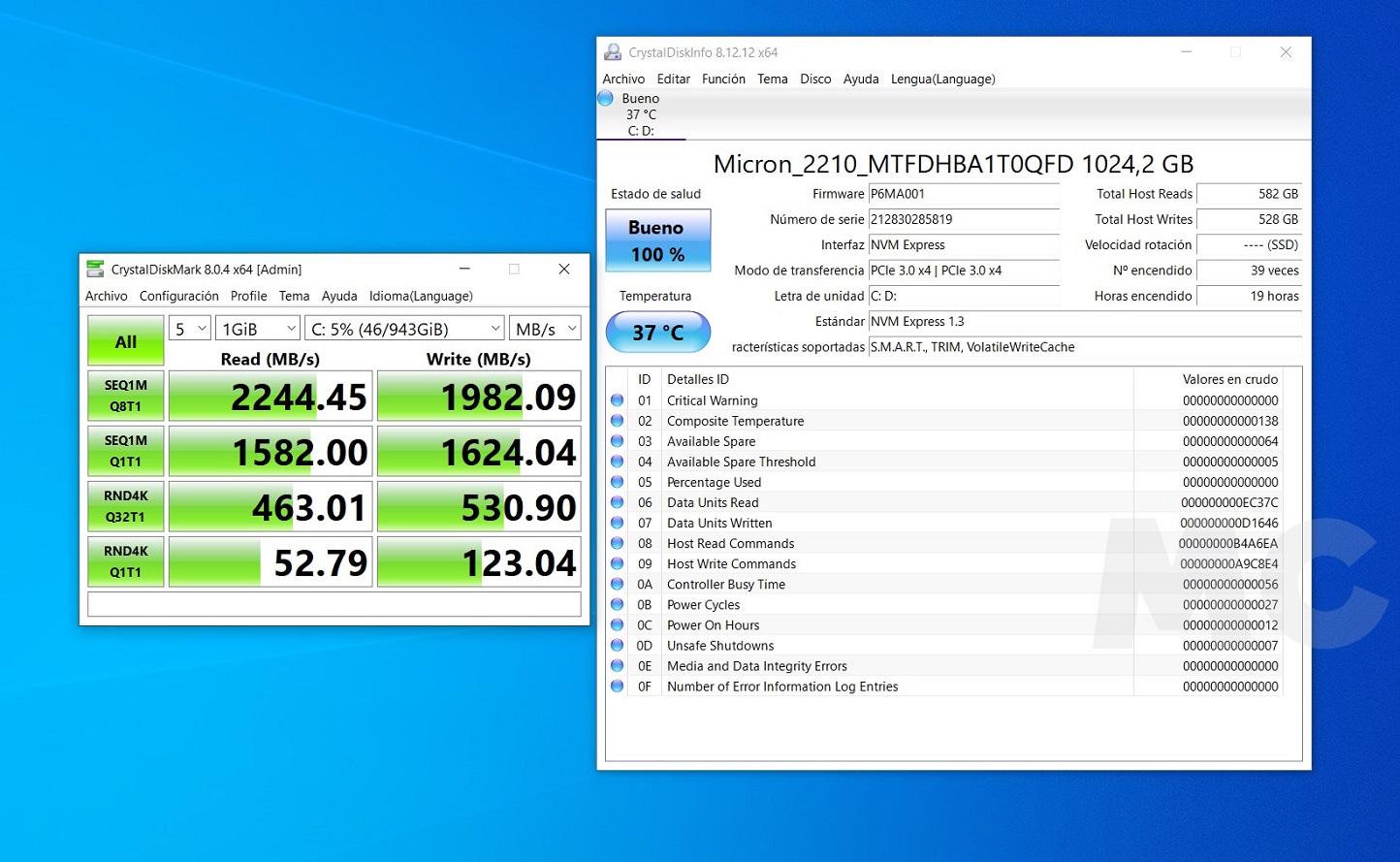
Task: Open the MB/s unit dropdown
Action: [x=545, y=330]
